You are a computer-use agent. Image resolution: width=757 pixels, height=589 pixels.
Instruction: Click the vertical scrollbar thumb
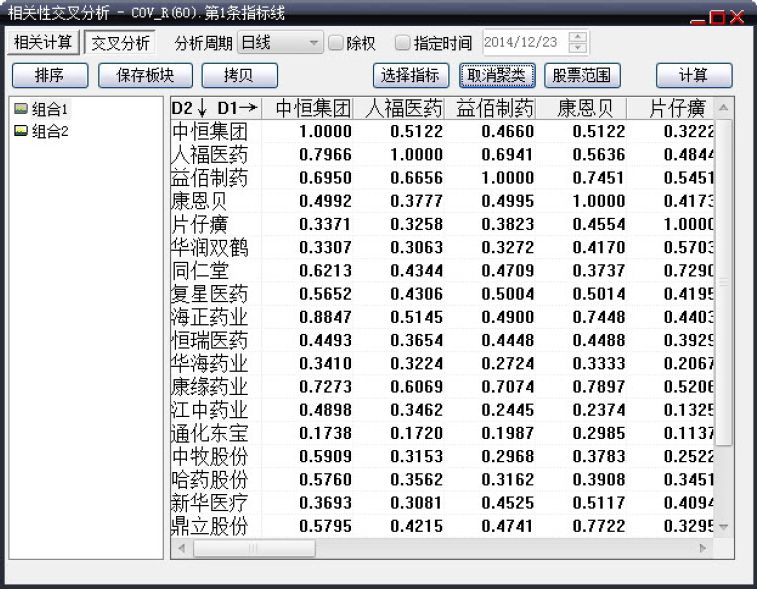(x=723, y=282)
